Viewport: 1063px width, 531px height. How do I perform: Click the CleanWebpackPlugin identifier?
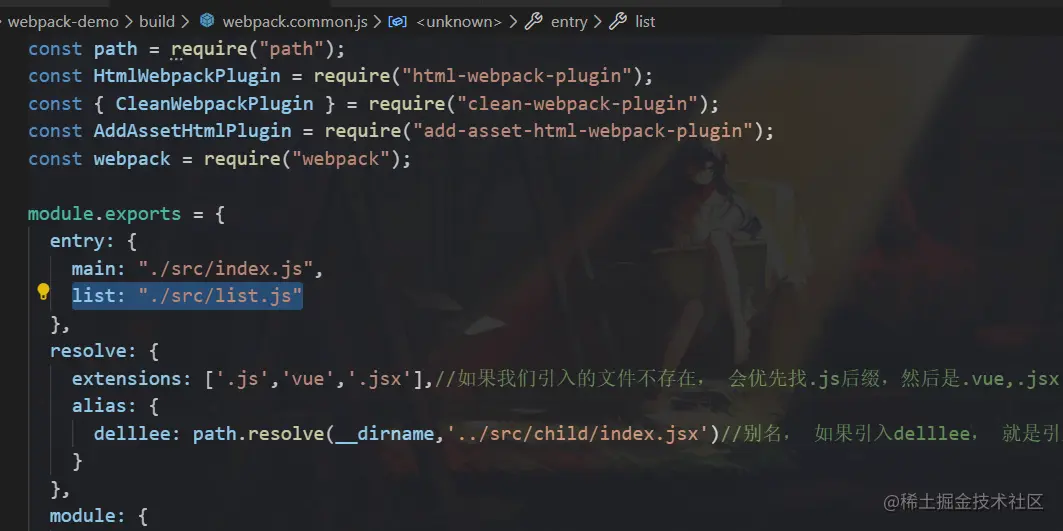point(214,104)
